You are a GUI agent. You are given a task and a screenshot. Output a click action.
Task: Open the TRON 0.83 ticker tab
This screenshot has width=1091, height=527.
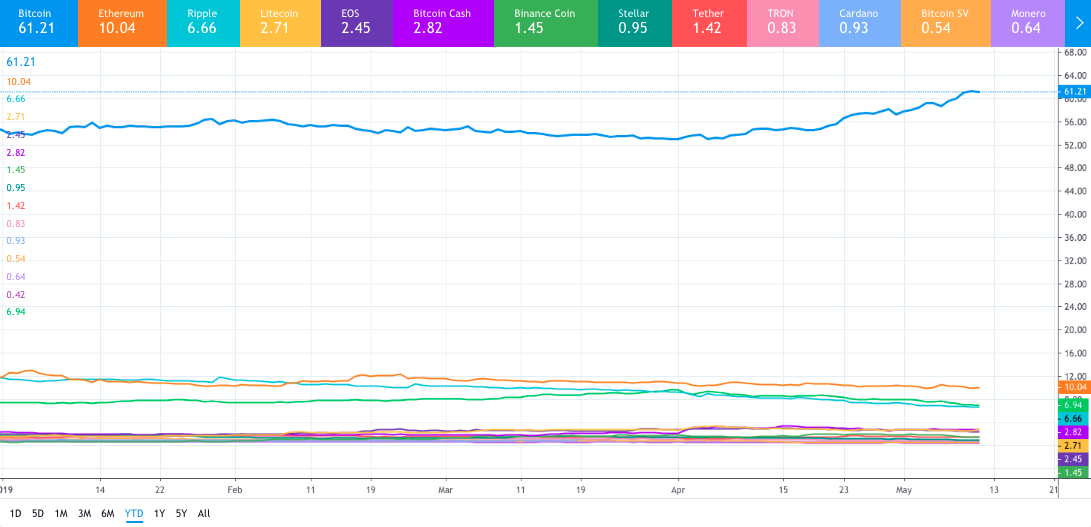[x=783, y=23]
